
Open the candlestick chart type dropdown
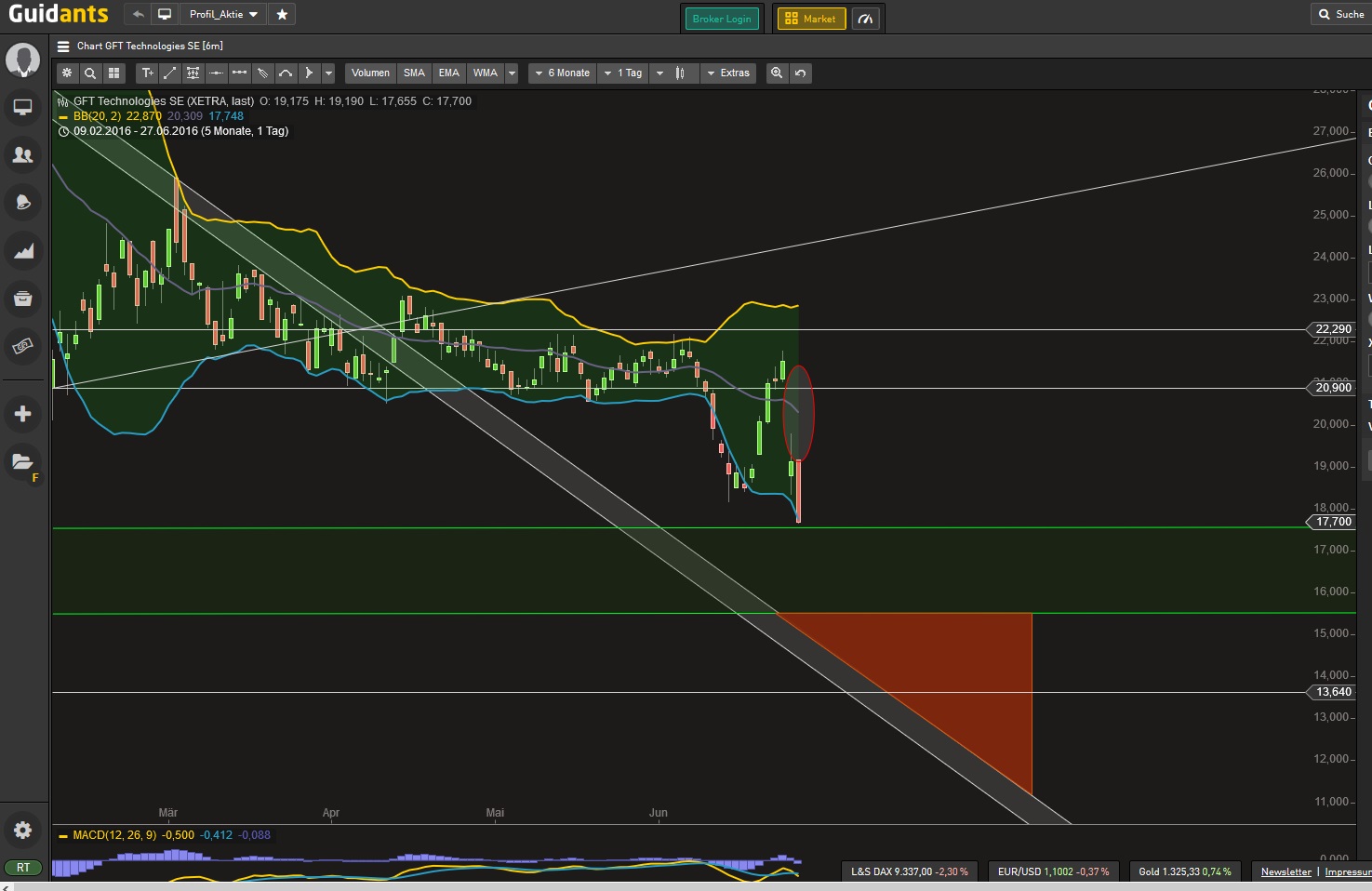(x=673, y=73)
